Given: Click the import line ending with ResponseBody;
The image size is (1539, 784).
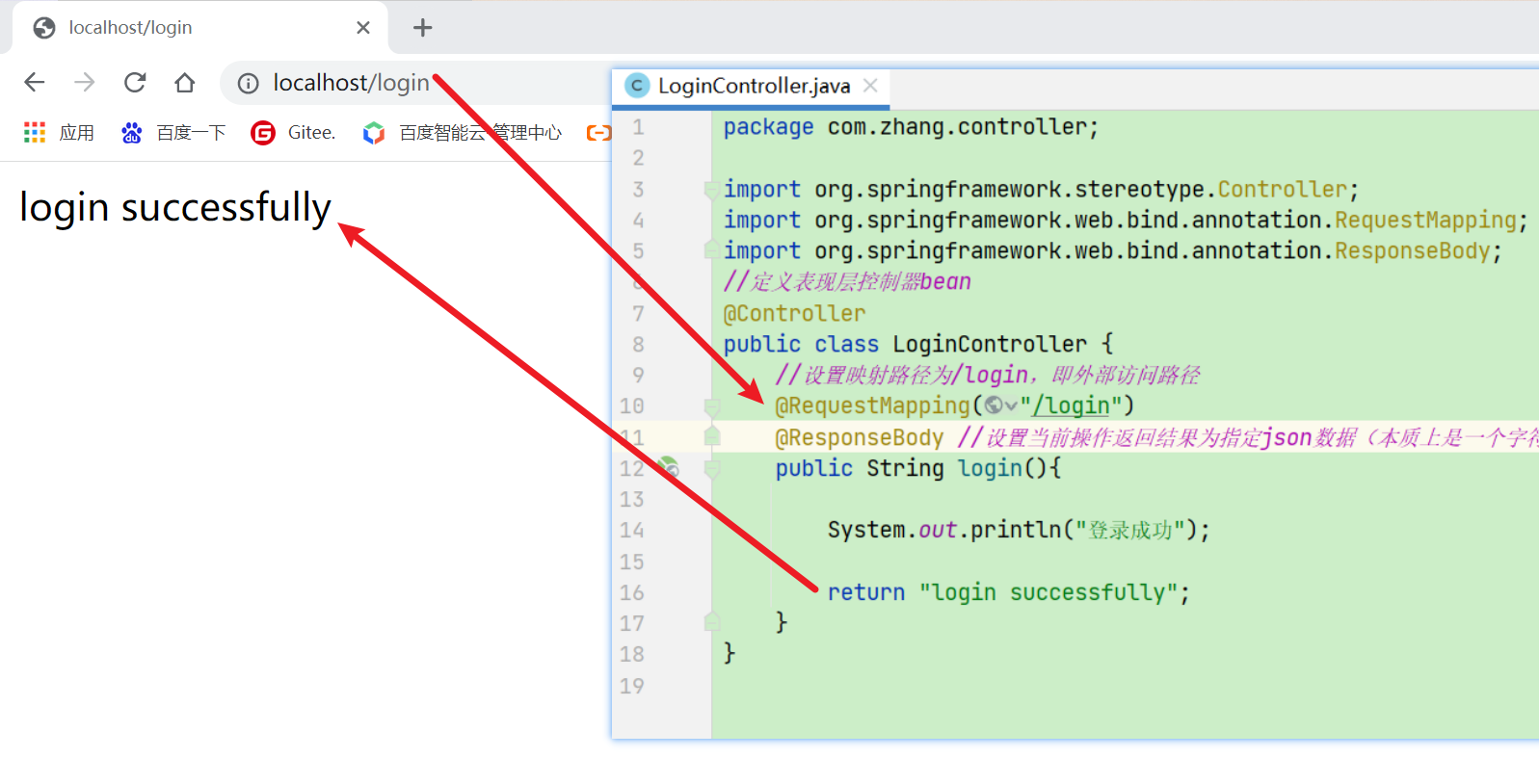Looking at the screenshot, I should [x=1113, y=250].
